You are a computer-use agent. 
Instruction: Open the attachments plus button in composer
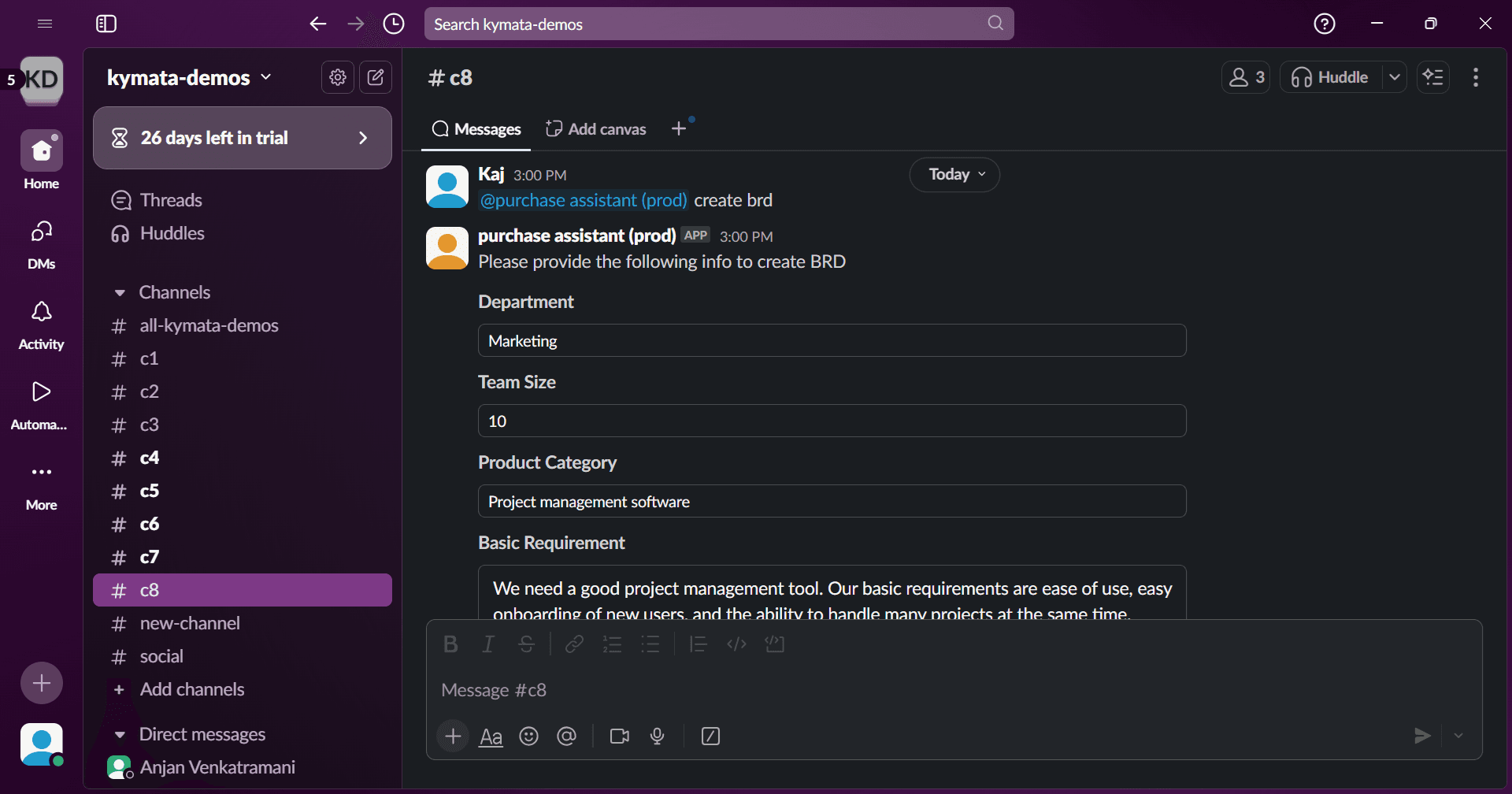click(x=453, y=736)
